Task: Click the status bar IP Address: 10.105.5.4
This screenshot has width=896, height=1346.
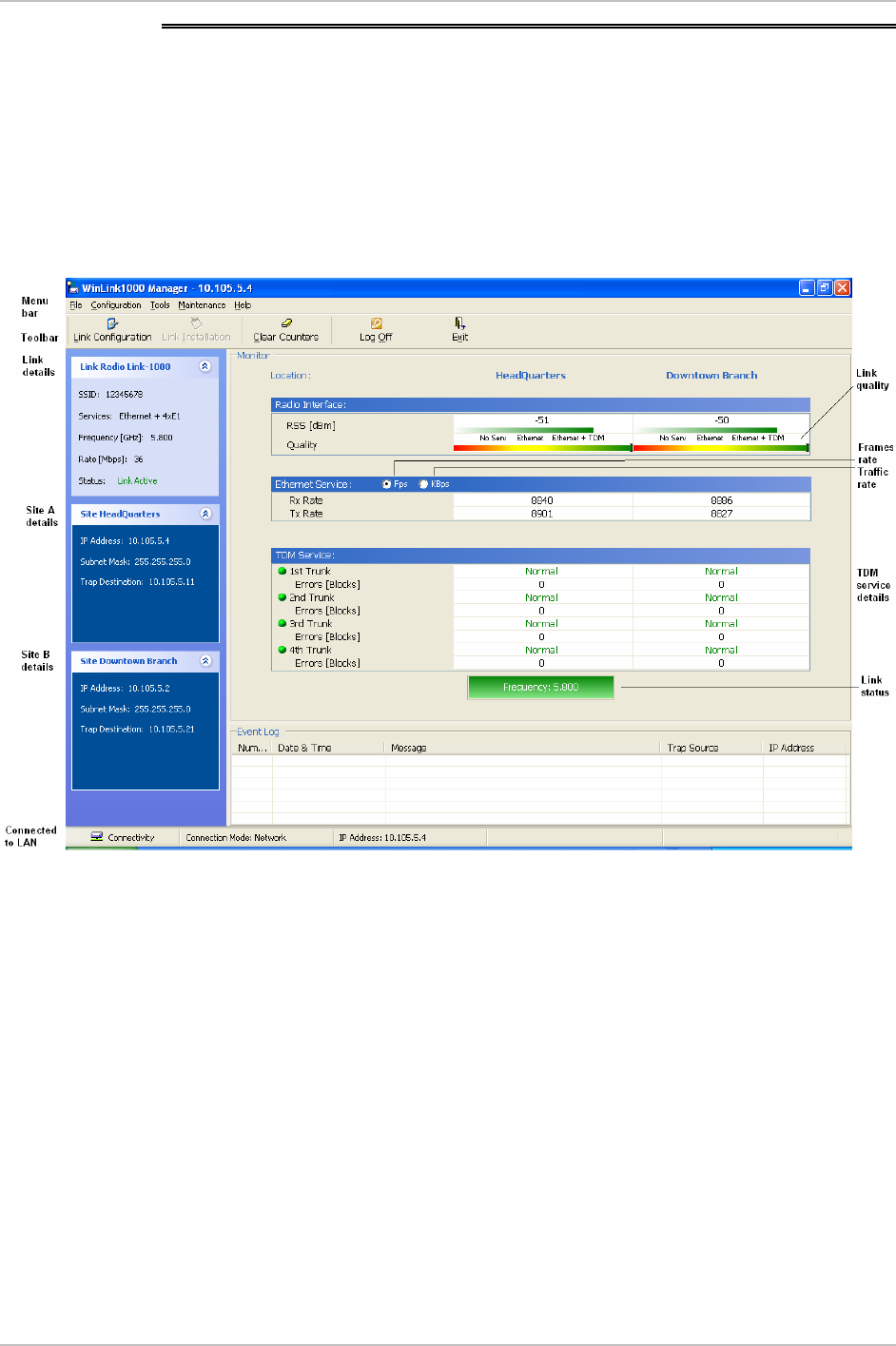Action: click(382, 838)
